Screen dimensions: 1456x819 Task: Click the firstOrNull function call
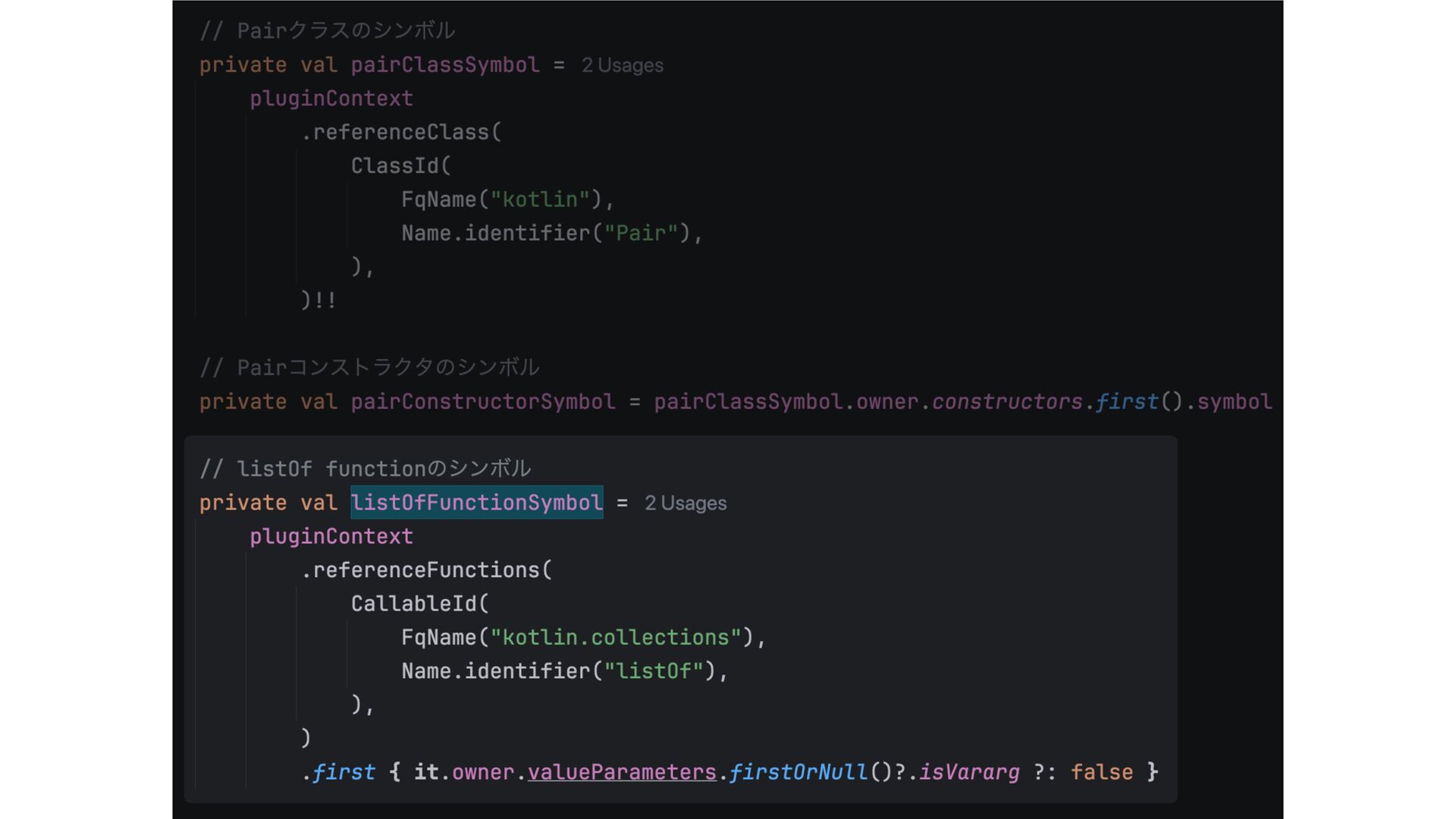(798, 772)
